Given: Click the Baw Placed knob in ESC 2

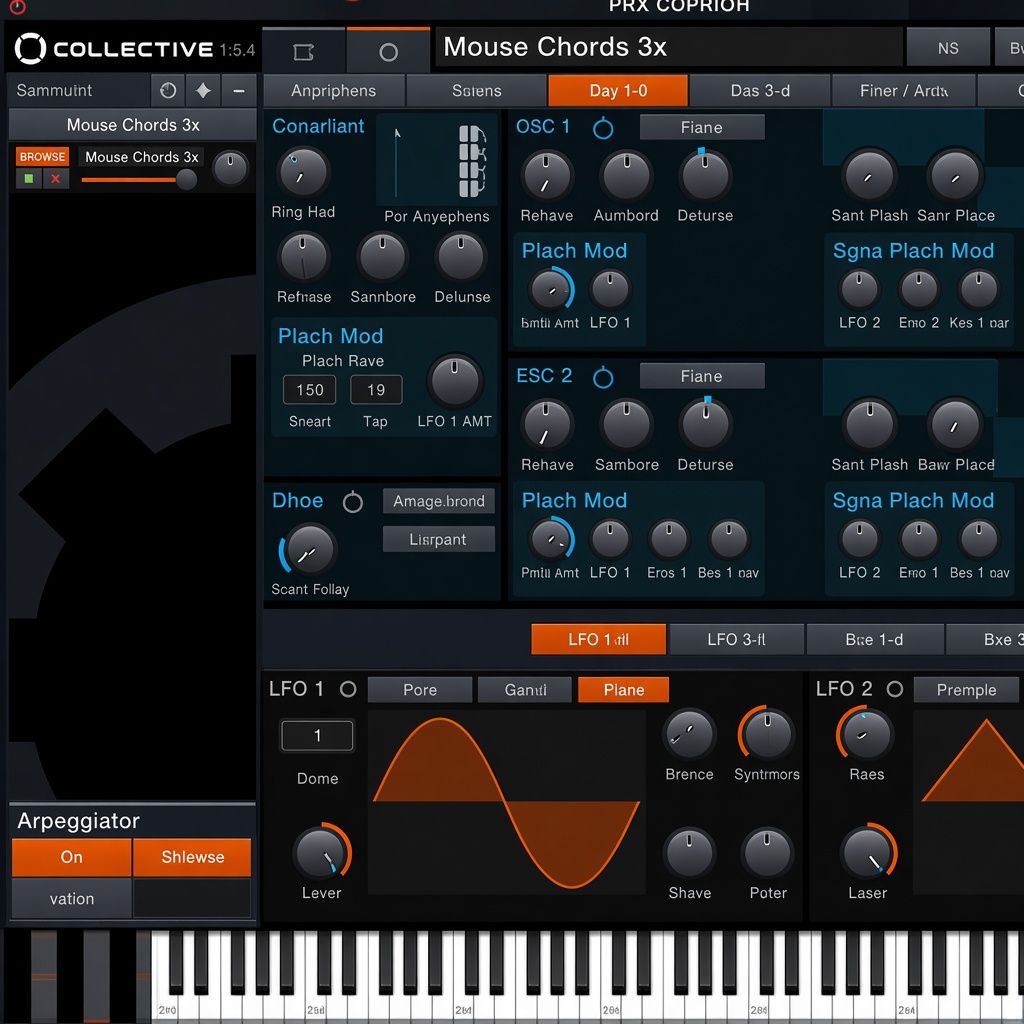Looking at the screenshot, I should pos(955,425).
